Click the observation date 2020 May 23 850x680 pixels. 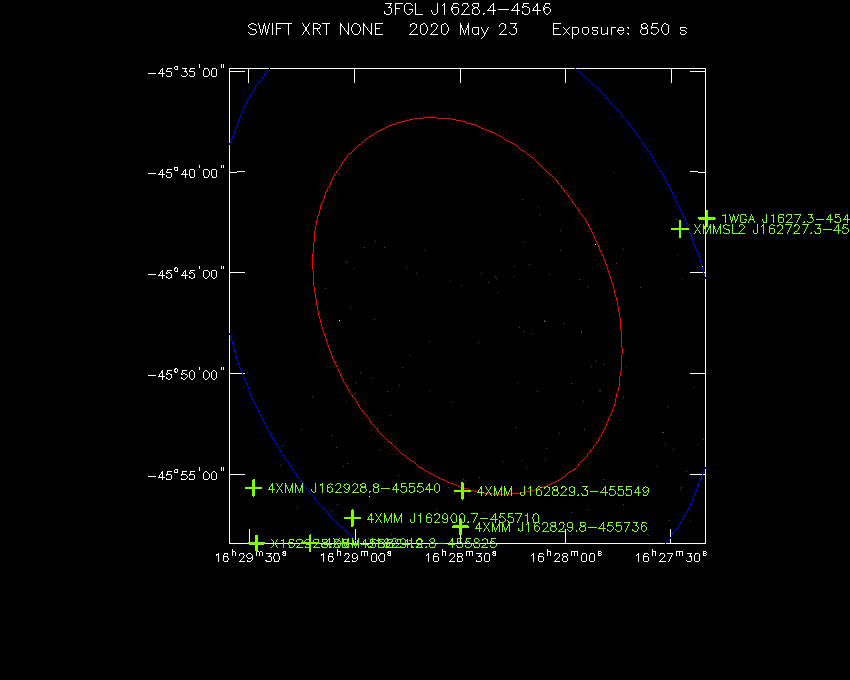tap(463, 29)
